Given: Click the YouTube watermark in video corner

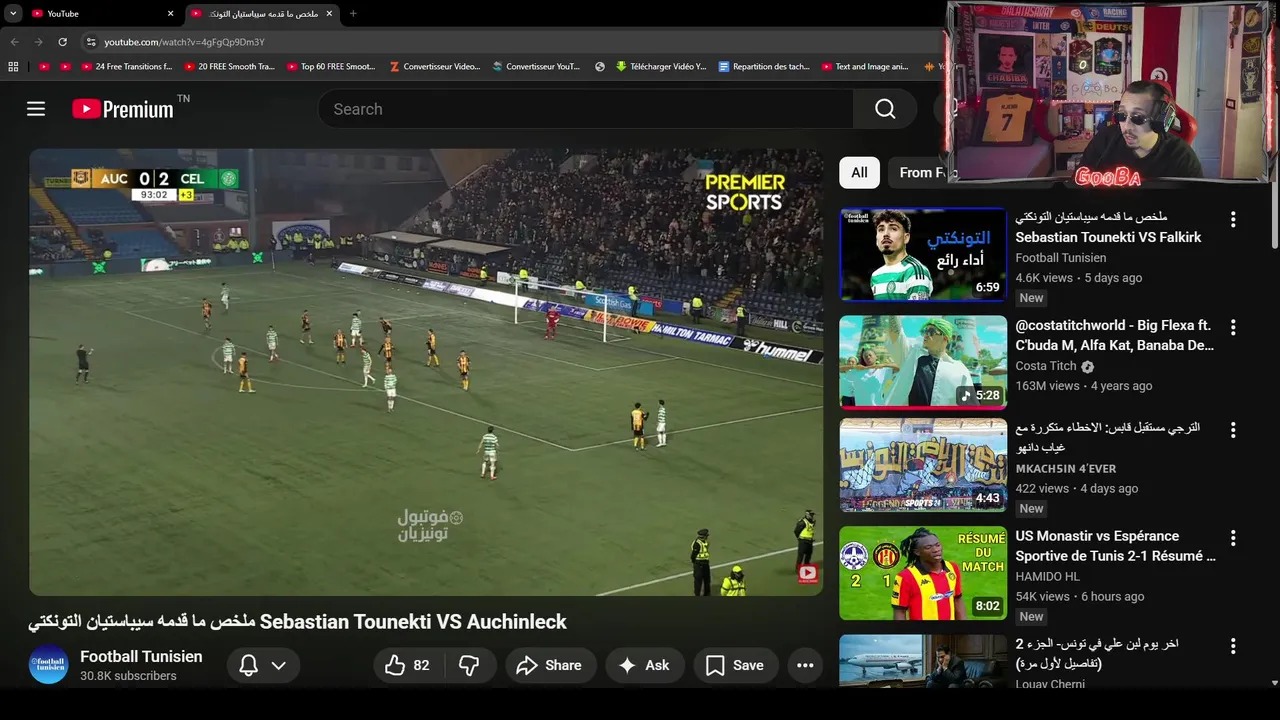Looking at the screenshot, I should tap(807, 574).
